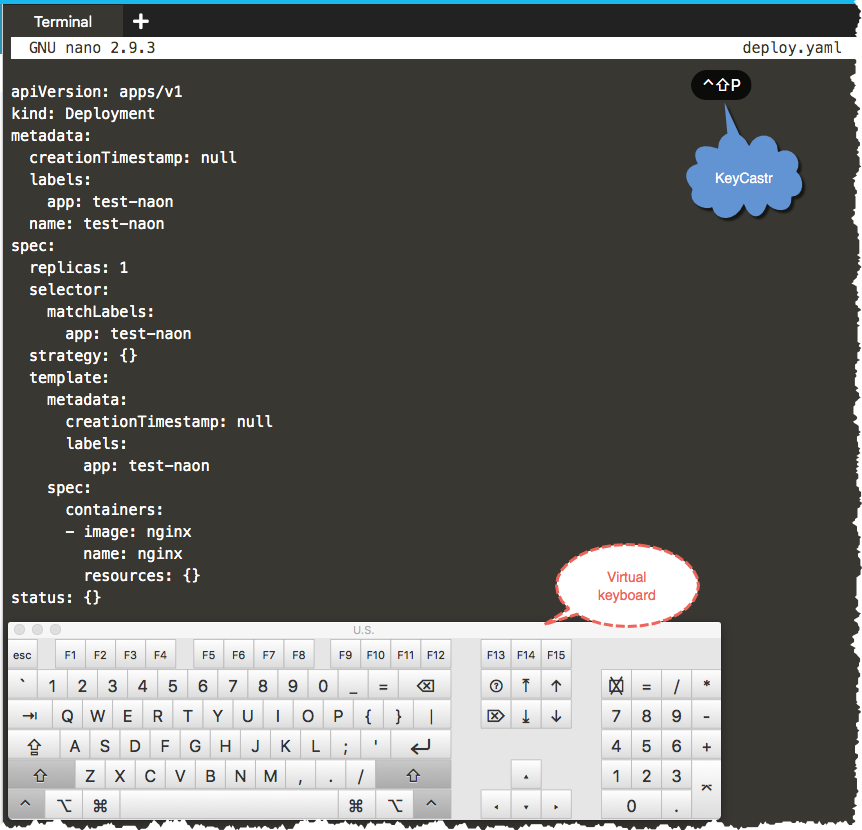This screenshot has height=830, width=862.
Task: Click the End key with the barred down arrow
Action: (526, 716)
